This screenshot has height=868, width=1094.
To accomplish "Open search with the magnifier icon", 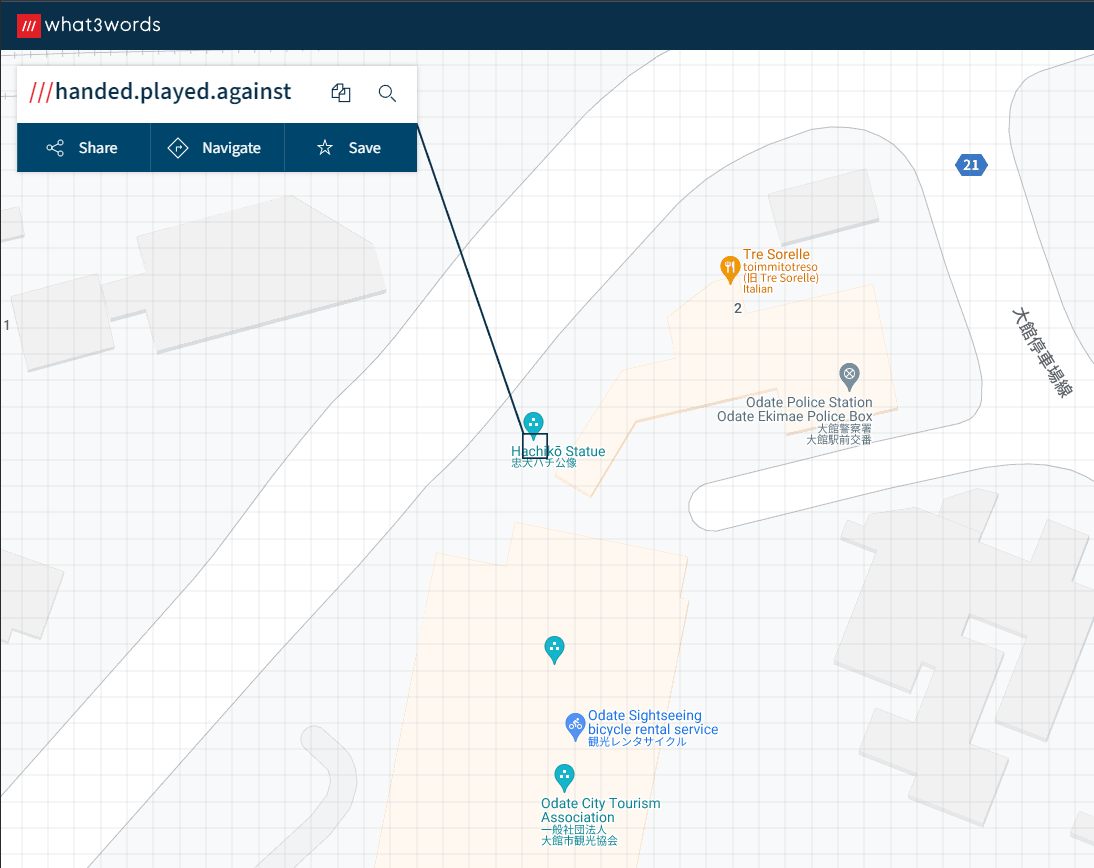I will click(387, 93).
